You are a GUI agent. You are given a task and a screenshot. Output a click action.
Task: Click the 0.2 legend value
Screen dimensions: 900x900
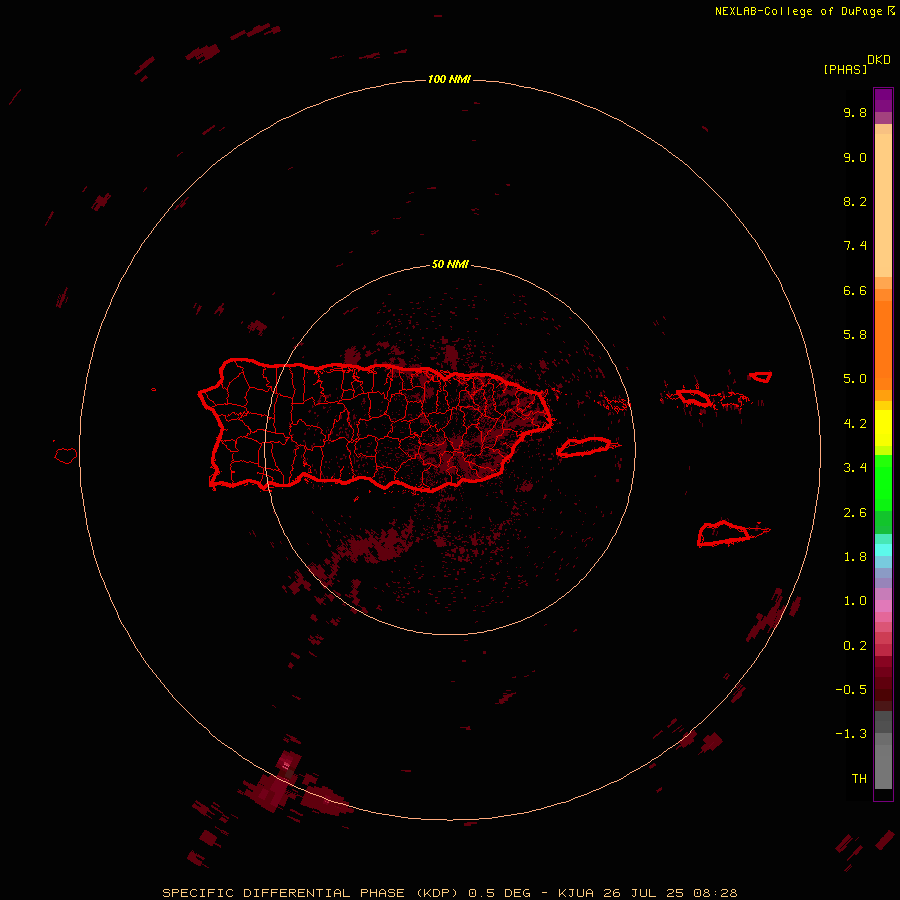[x=855, y=646]
